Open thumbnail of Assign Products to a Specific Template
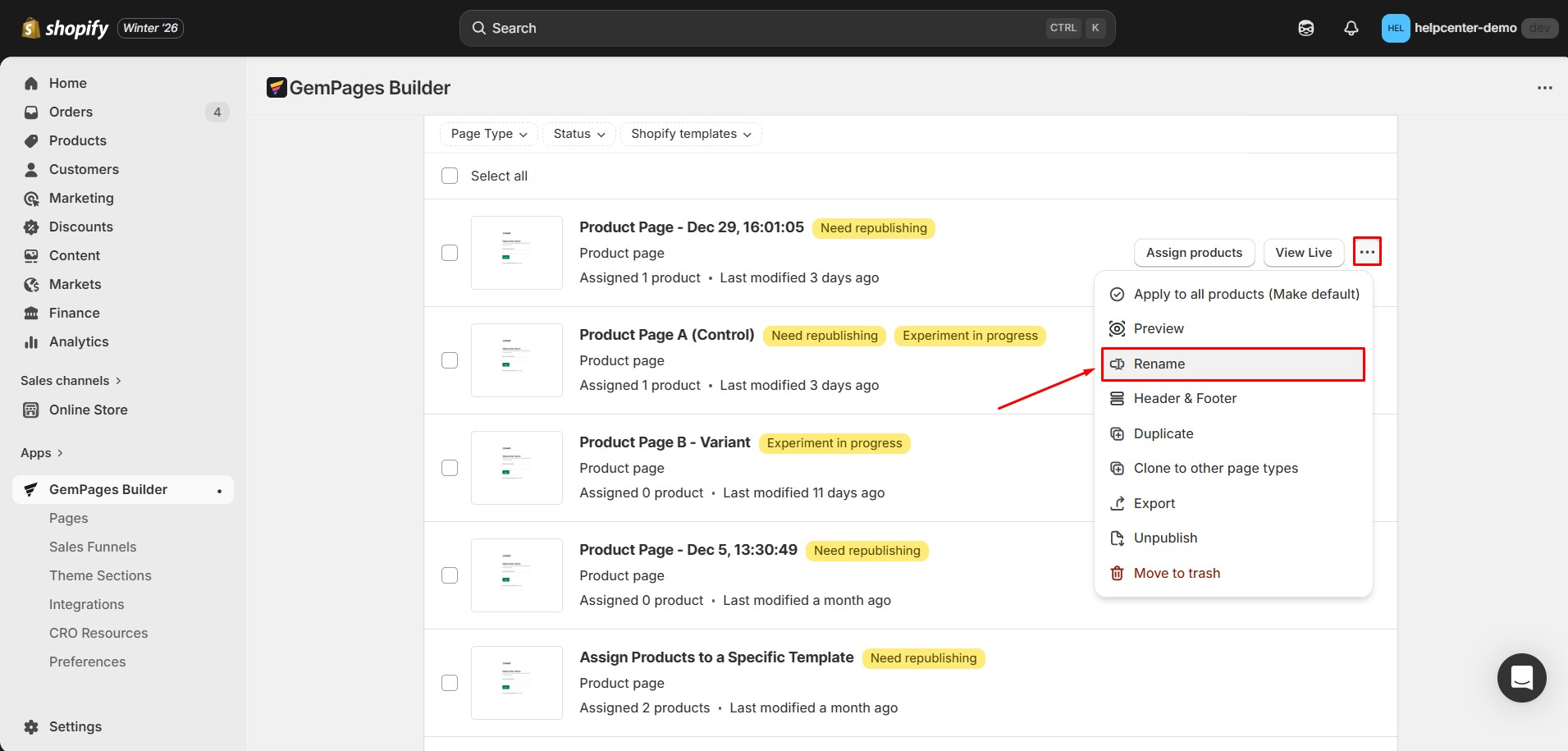The width and height of the screenshot is (1568, 751). (517, 683)
